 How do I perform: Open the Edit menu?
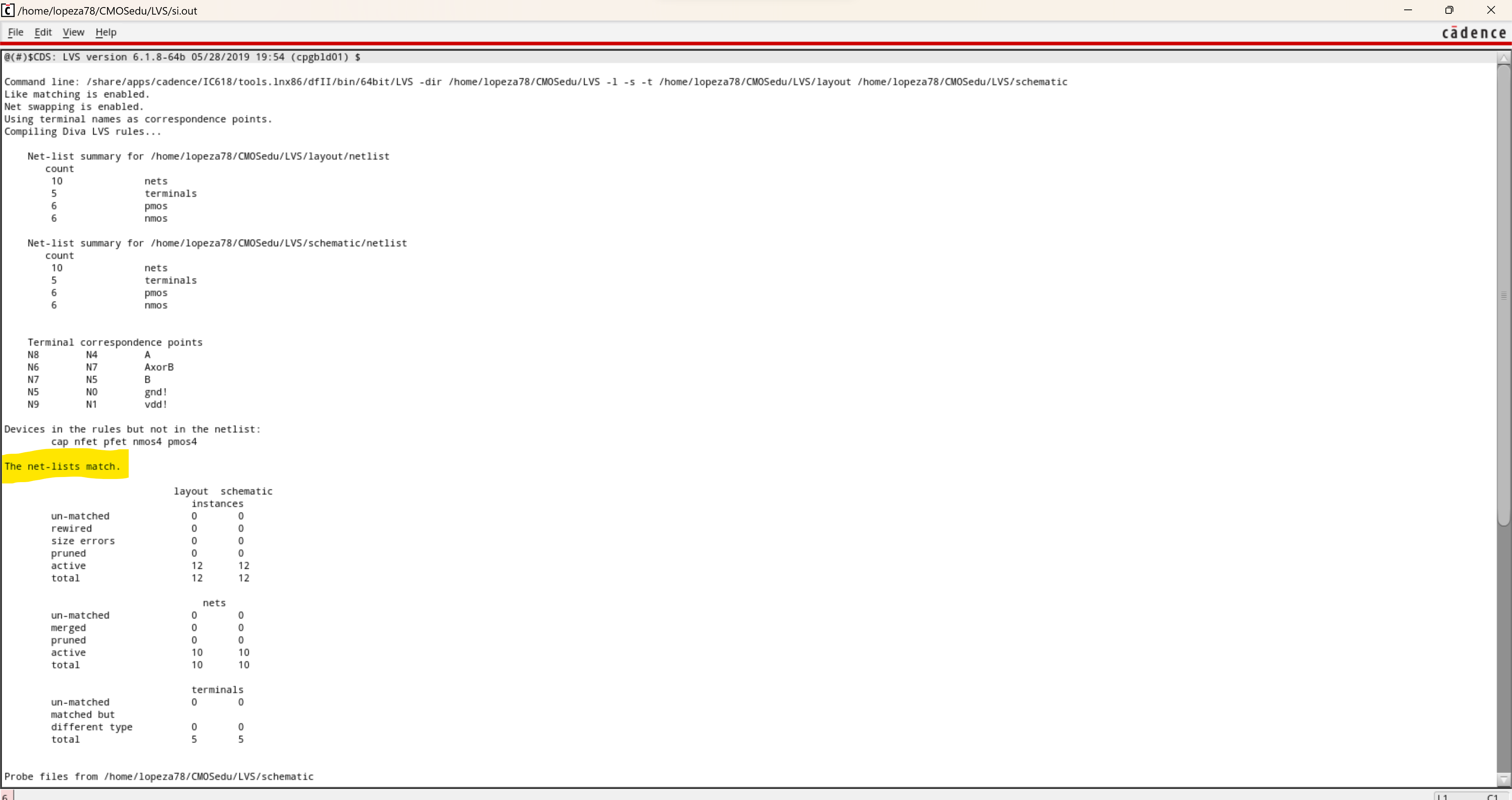pos(43,32)
